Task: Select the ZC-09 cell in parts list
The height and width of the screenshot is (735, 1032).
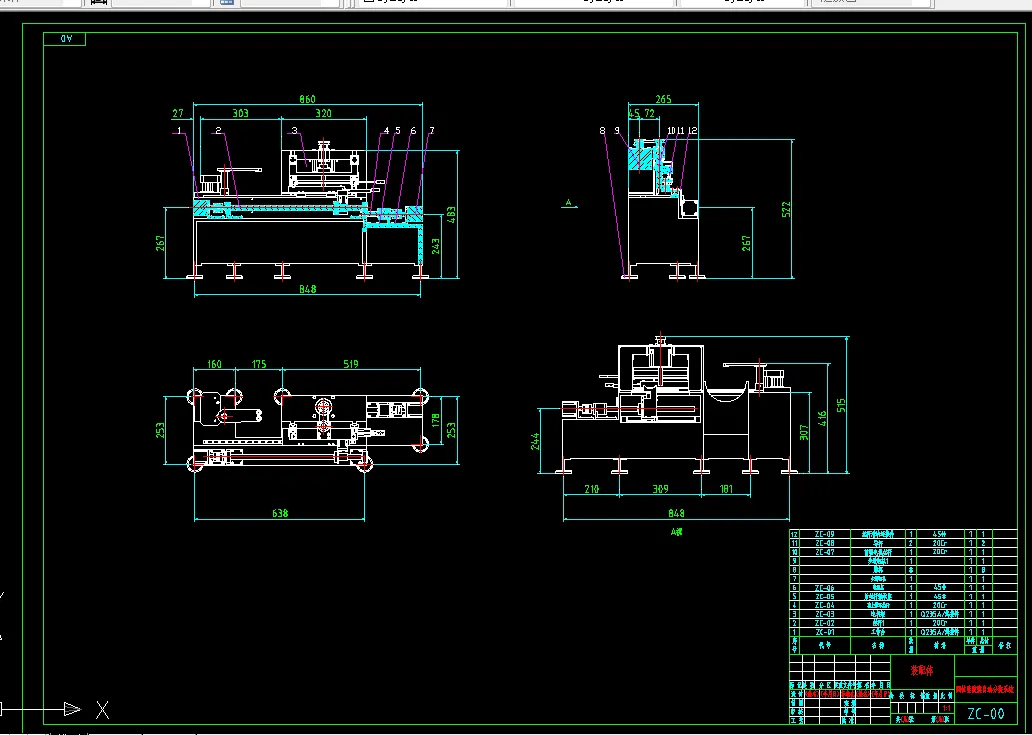Action: point(825,534)
